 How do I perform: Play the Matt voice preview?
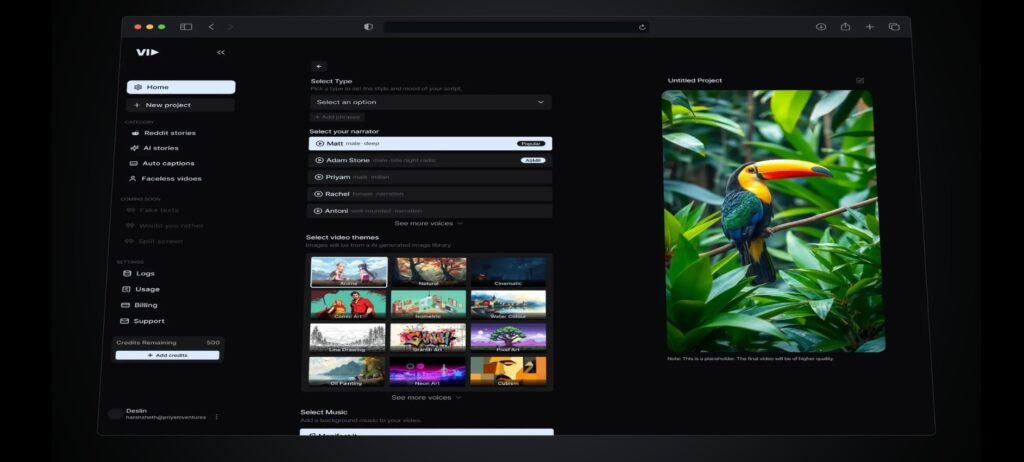[319, 143]
